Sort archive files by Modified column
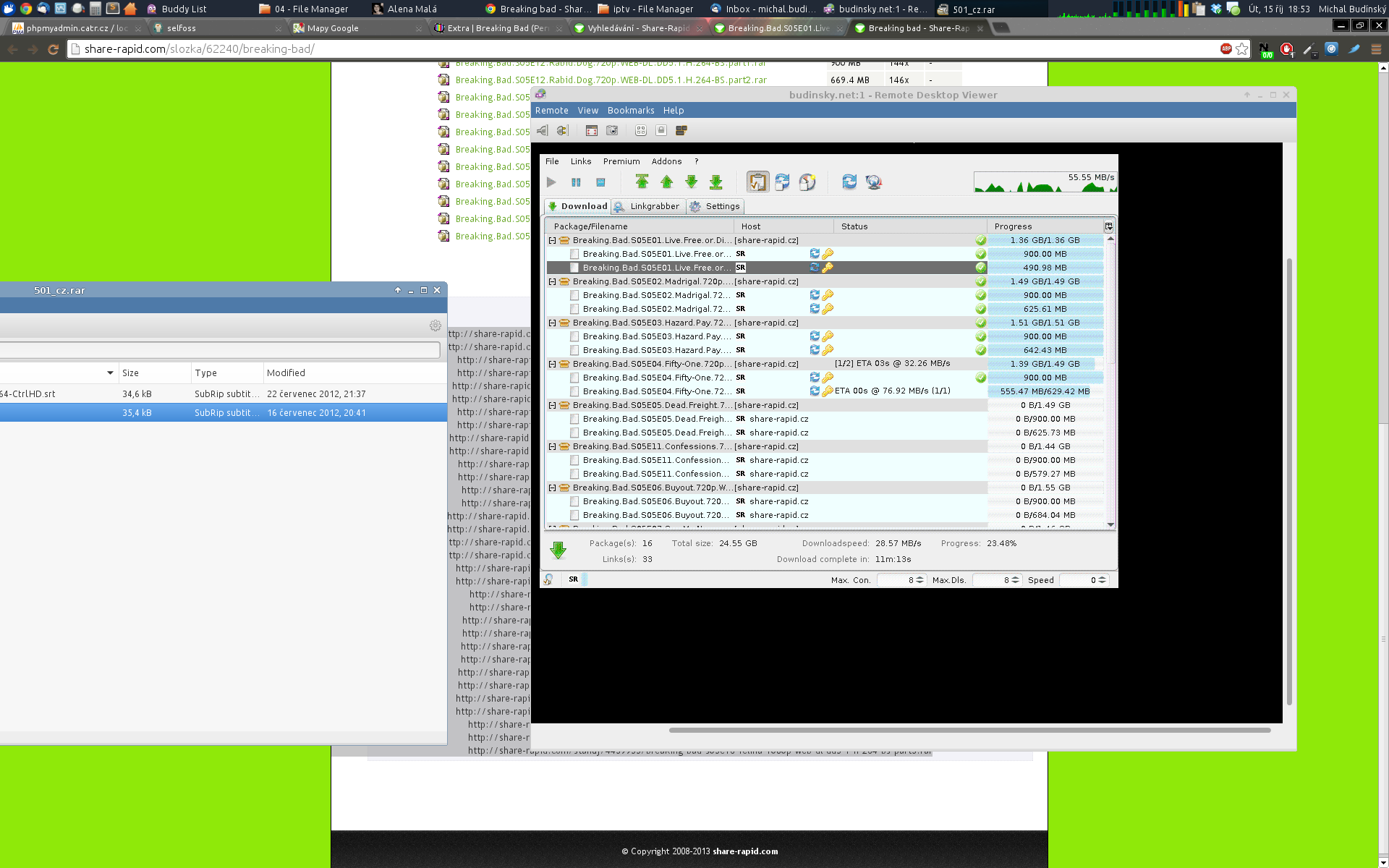The width and height of the screenshot is (1389, 868). pos(354,373)
